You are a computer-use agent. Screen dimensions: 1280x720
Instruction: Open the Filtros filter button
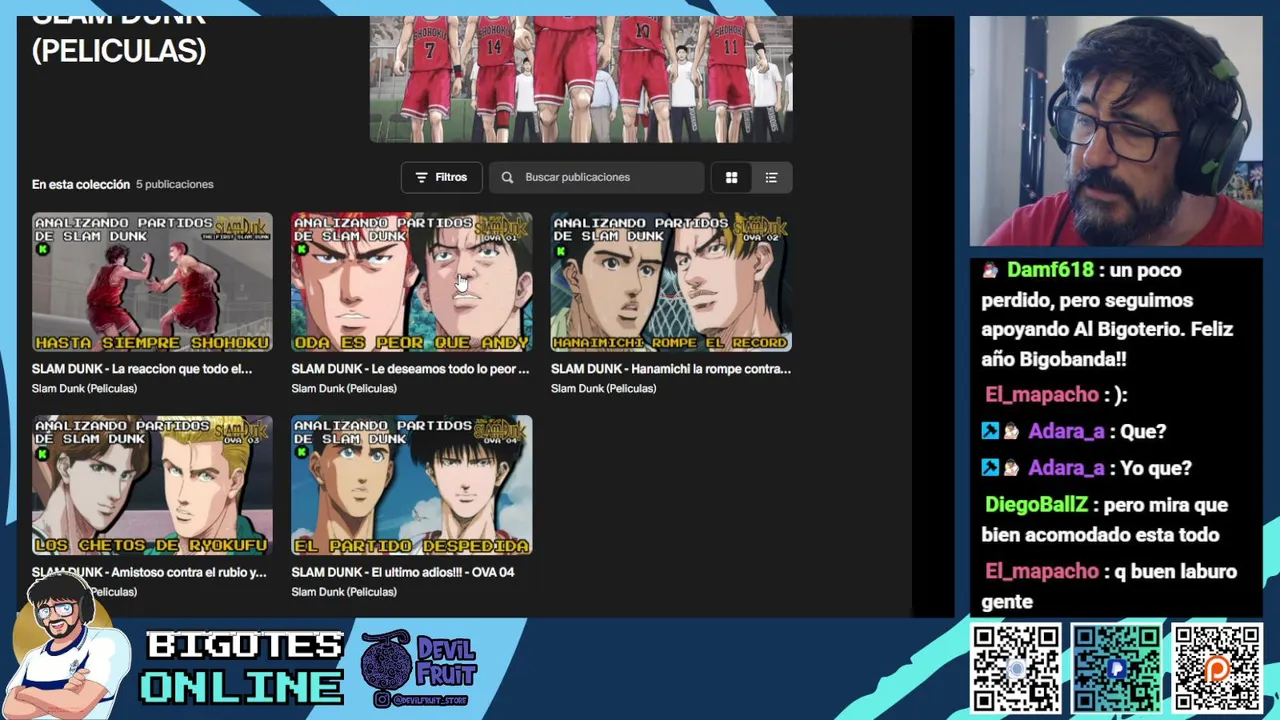tap(441, 177)
